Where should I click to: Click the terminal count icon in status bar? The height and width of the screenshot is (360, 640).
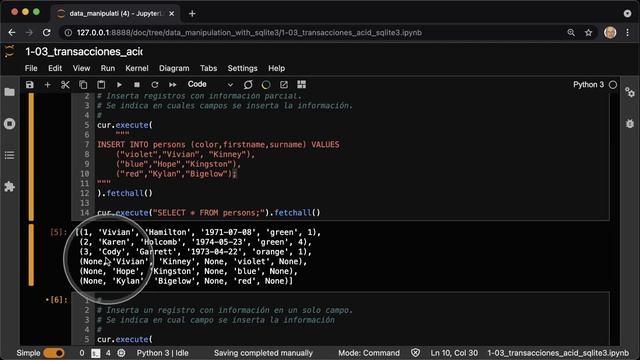(x=96, y=353)
